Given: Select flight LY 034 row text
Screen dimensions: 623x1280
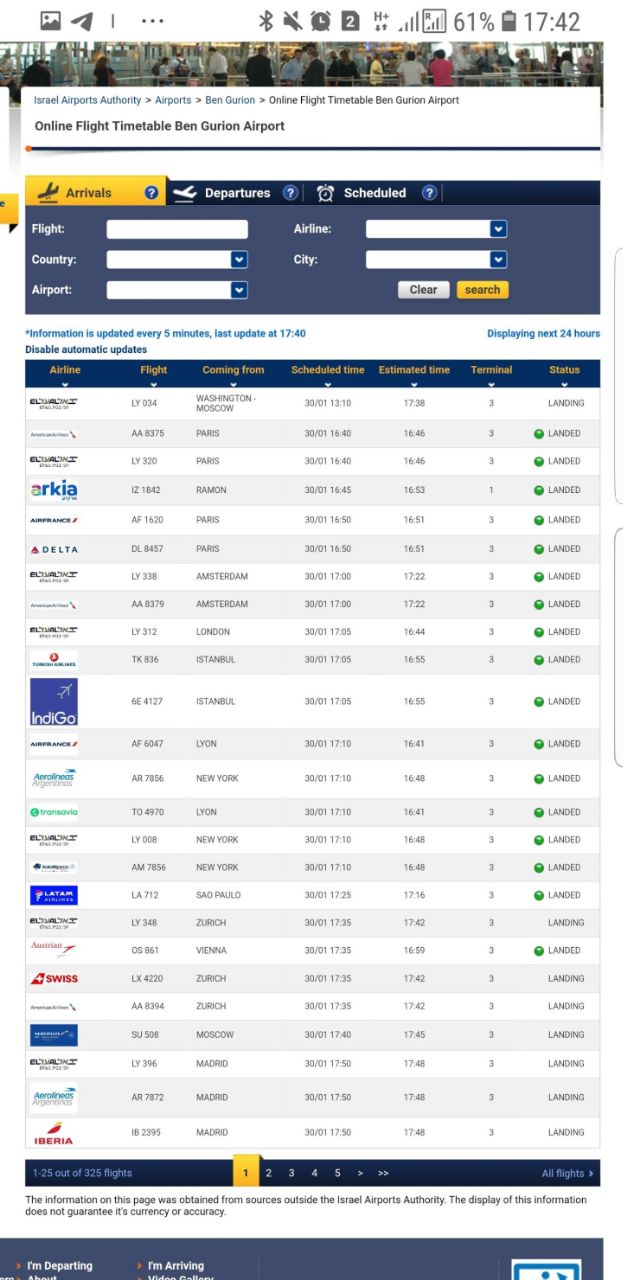Looking at the screenshot, I should pyautogui.click(x=144, y=403).
